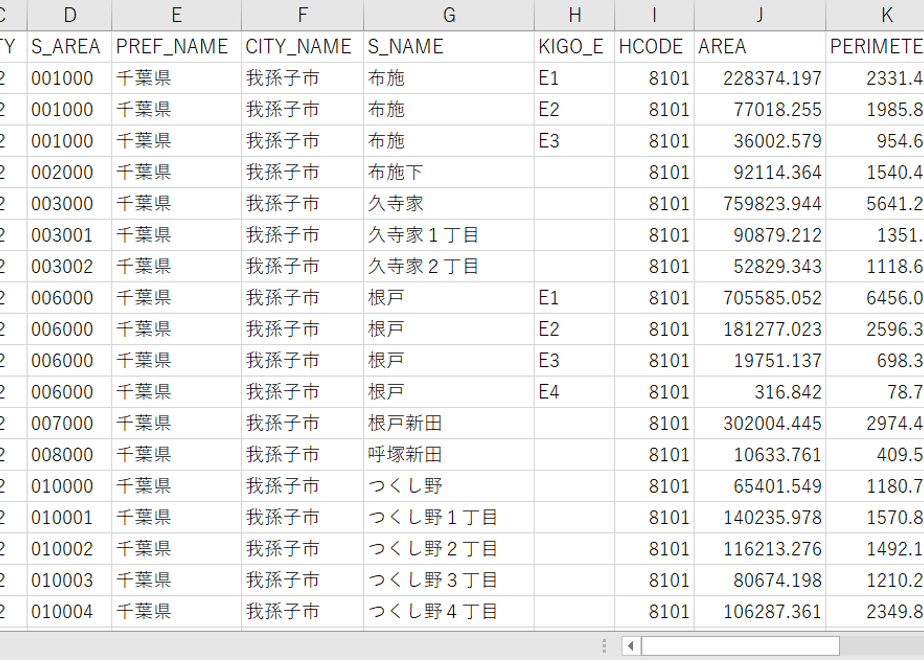Select the つくし野１丁目 cell
924x660 pixels.
tap(449, 517)
